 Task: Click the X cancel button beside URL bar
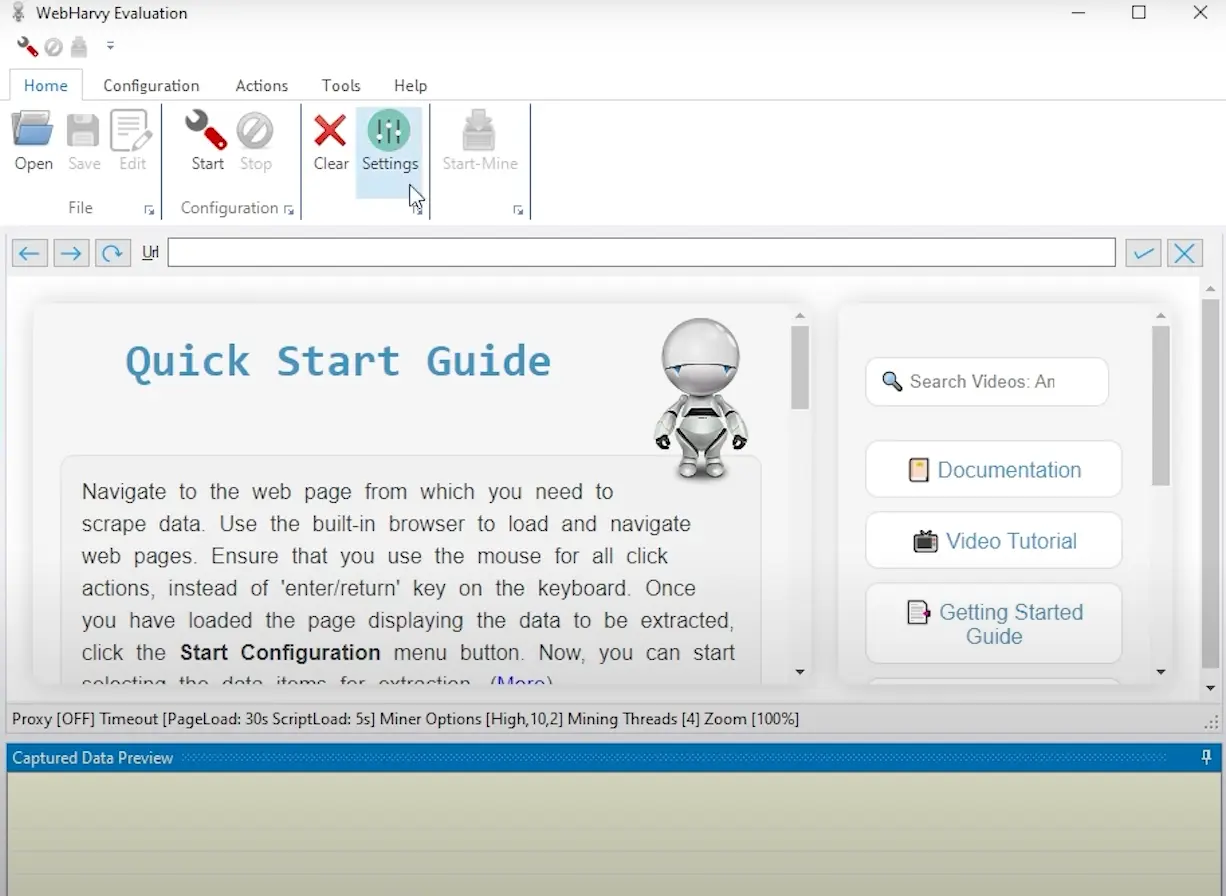tap(1185, 253)
